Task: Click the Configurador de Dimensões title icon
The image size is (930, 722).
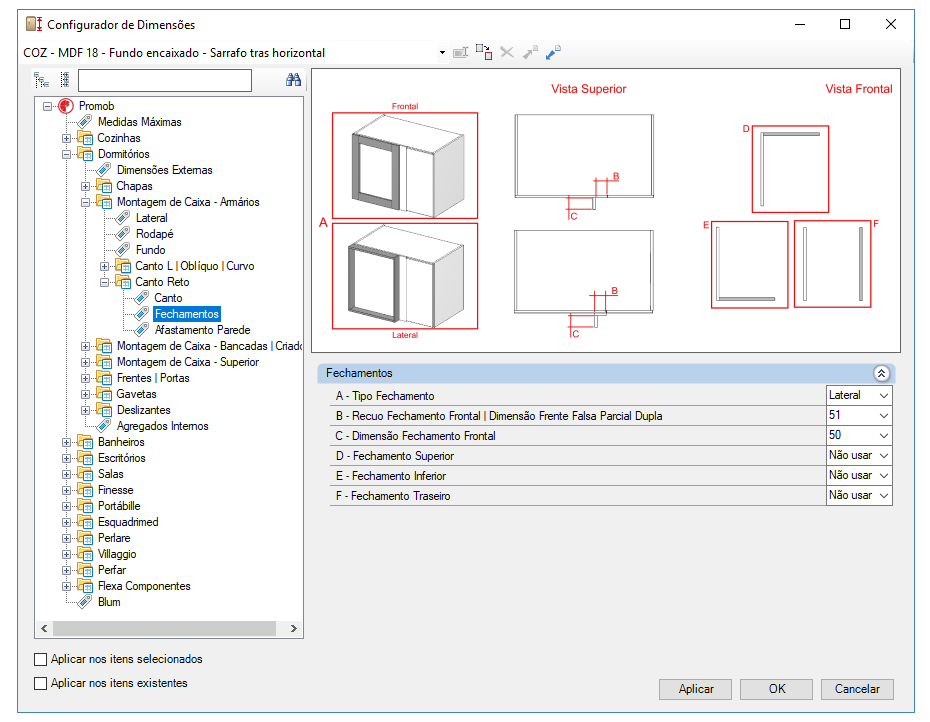Action: [x=34, y=24]
